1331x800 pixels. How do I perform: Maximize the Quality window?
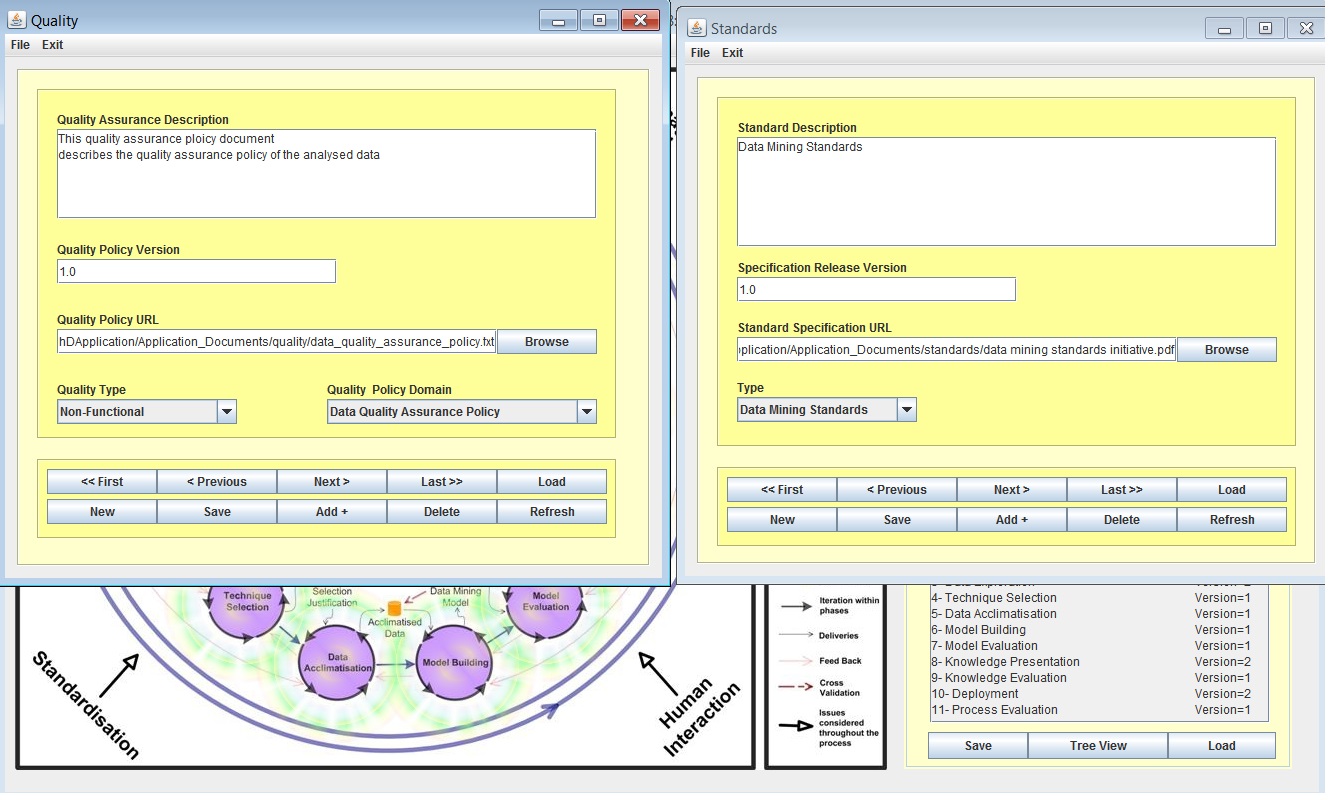(599, 20)
